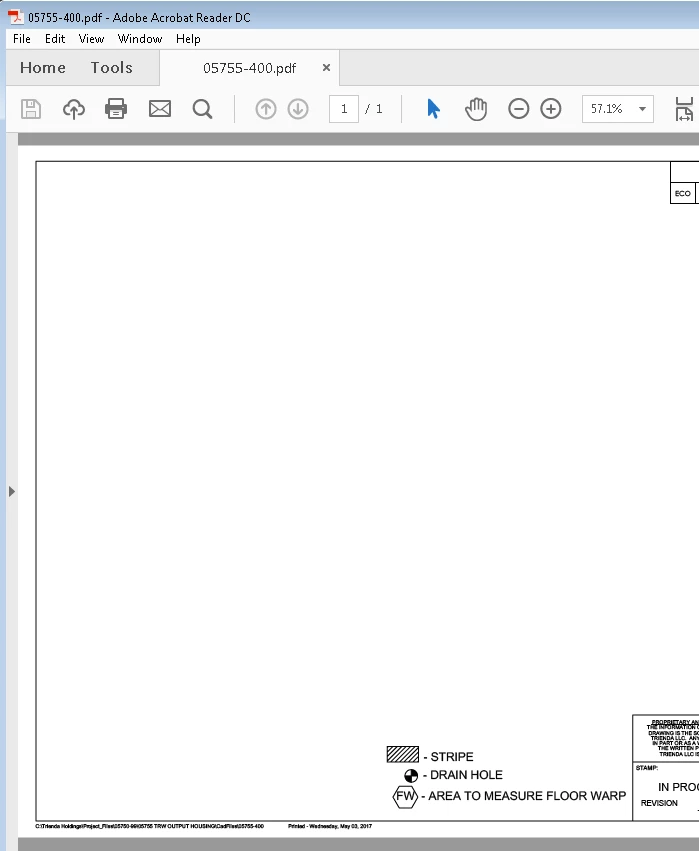
Task: Click AREA TO MEASURE FLOOR WARP text
Action: click(527, 796)
